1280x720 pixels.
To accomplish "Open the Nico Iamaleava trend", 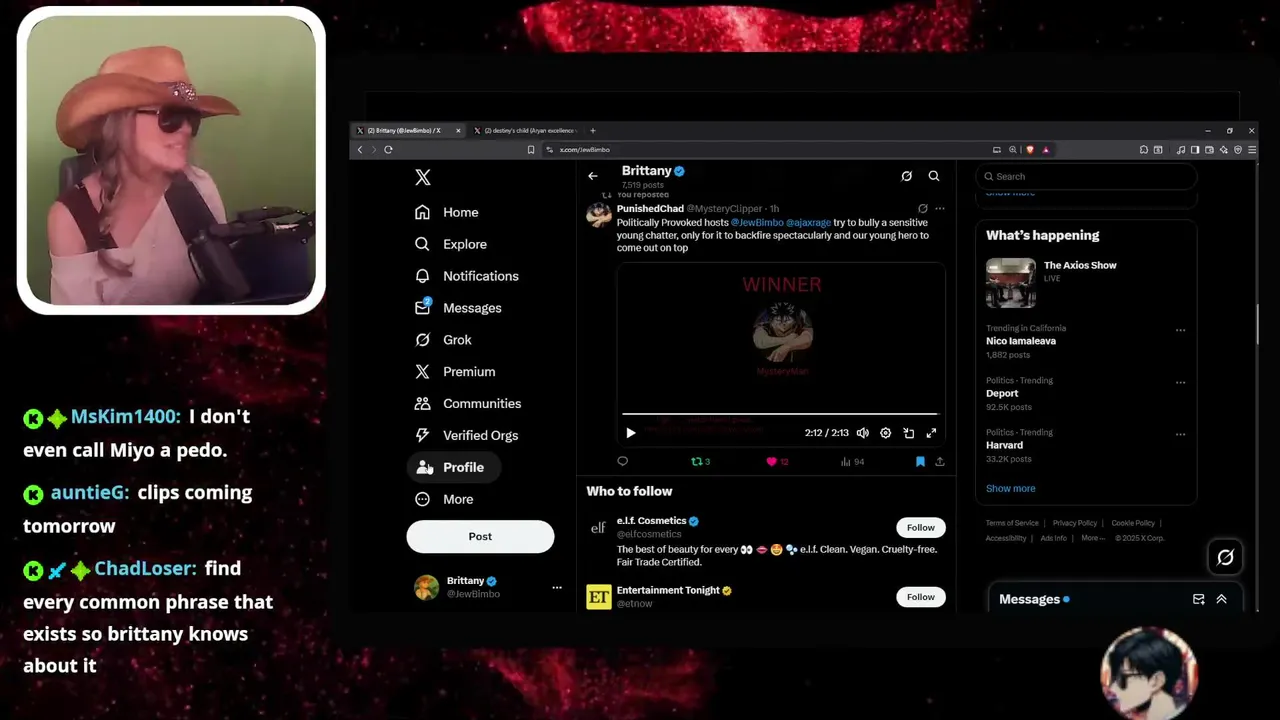I will pos(1021,341).
